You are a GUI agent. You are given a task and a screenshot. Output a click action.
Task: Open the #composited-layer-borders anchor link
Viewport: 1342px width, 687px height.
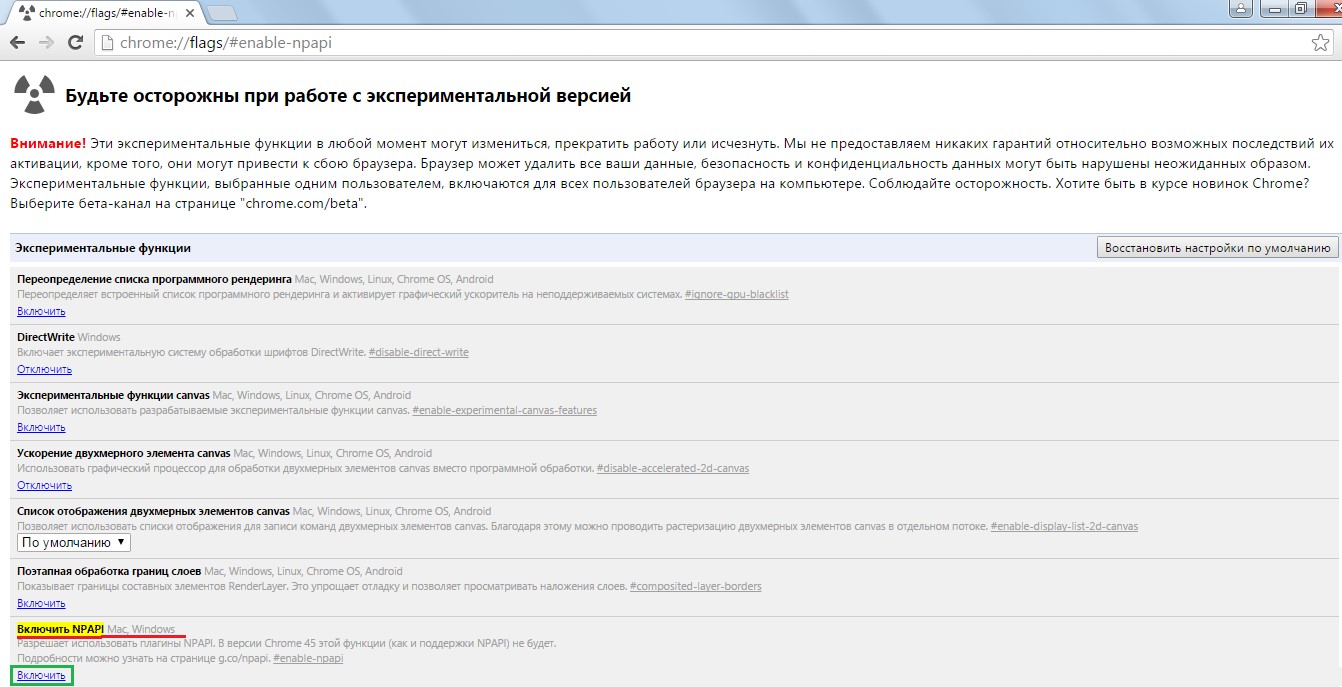pyautogui.click(x=695, y=586)
